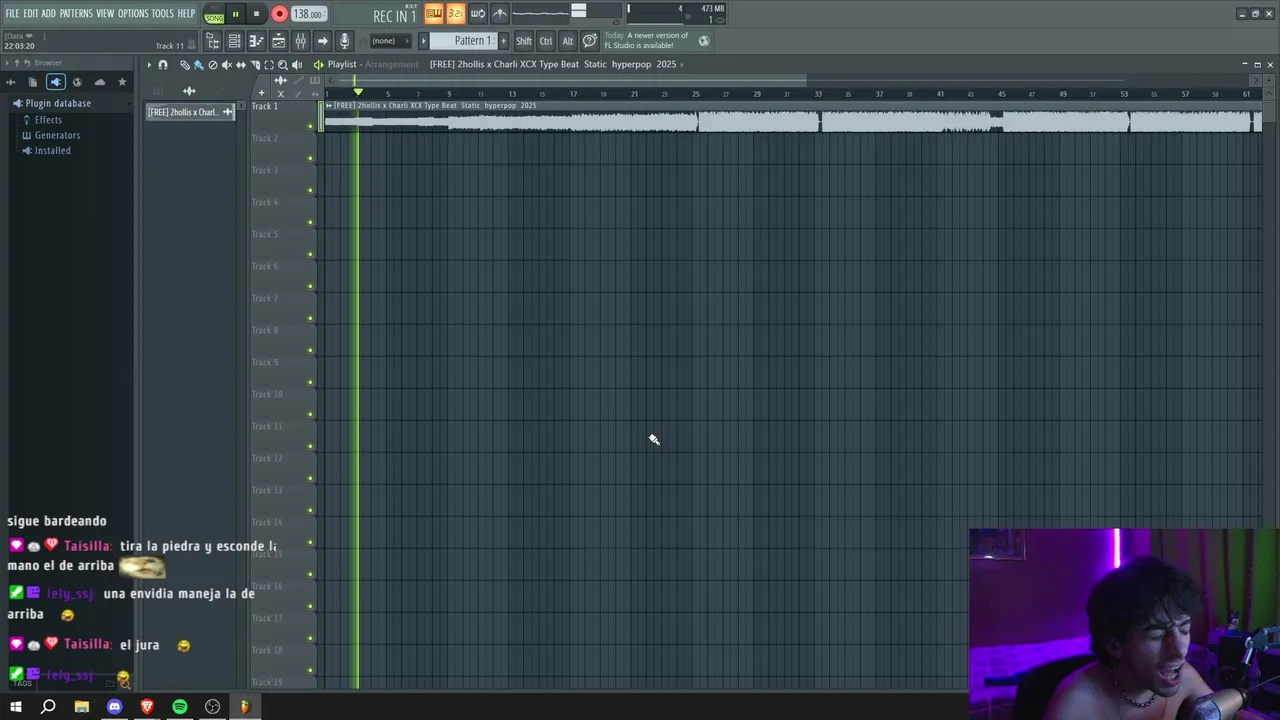This screenshot has height=720, width=1280.
Task: Click the Shift key button
Action: tap(524, 41)
